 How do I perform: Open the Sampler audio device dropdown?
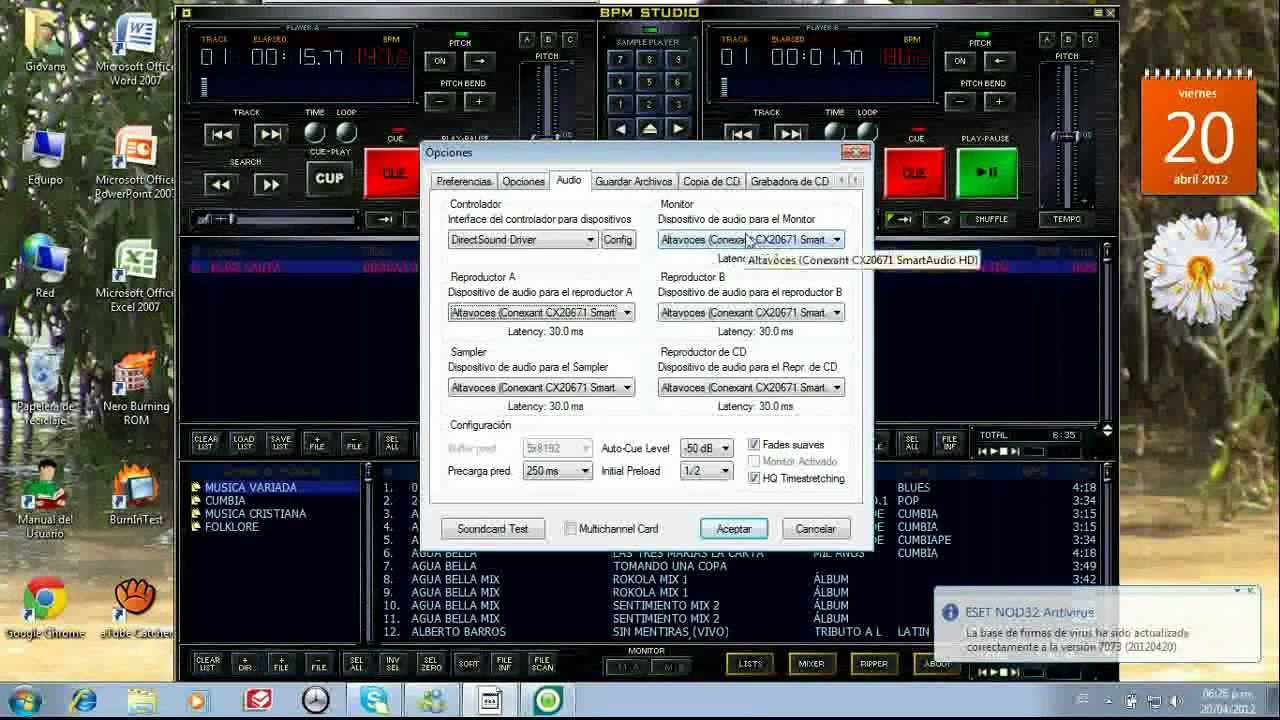point(541,388)
